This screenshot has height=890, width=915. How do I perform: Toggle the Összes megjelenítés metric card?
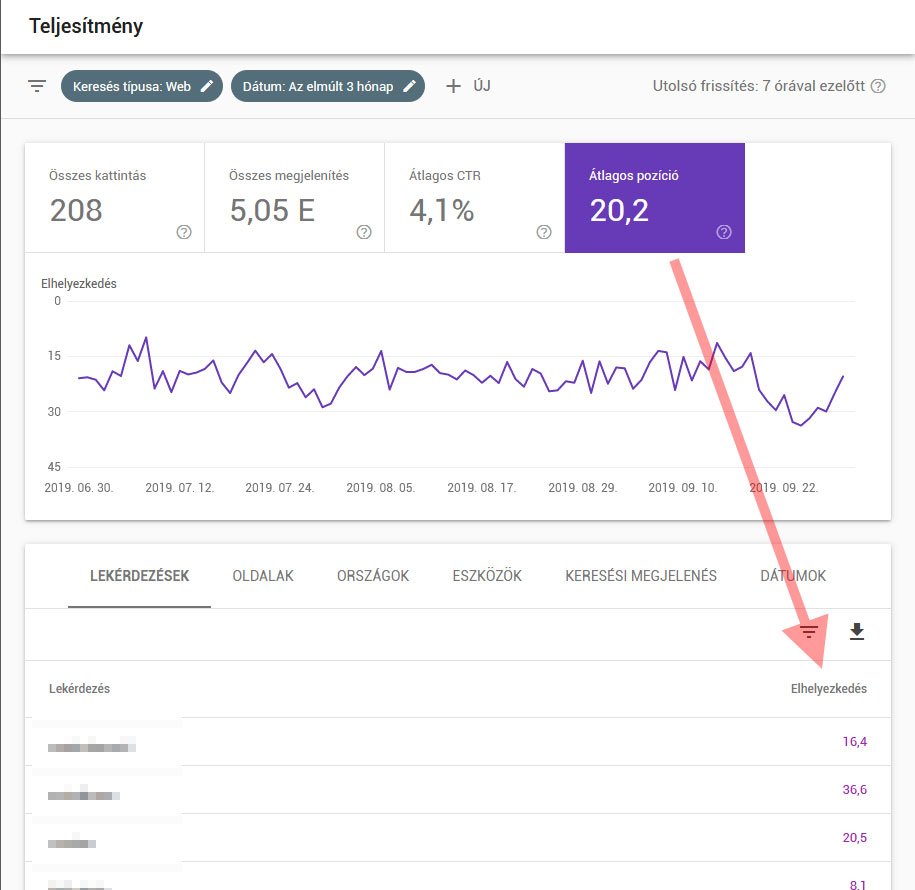point(294,197)
